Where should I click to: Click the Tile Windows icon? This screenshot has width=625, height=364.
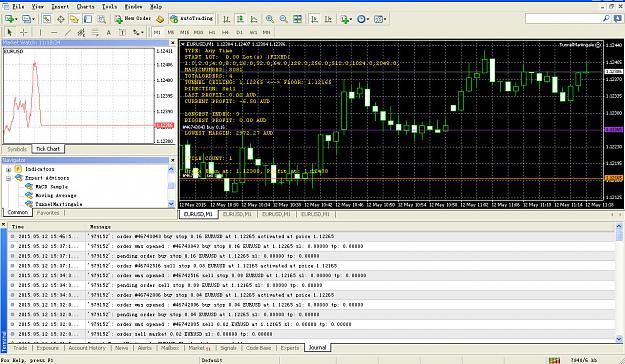297,19
